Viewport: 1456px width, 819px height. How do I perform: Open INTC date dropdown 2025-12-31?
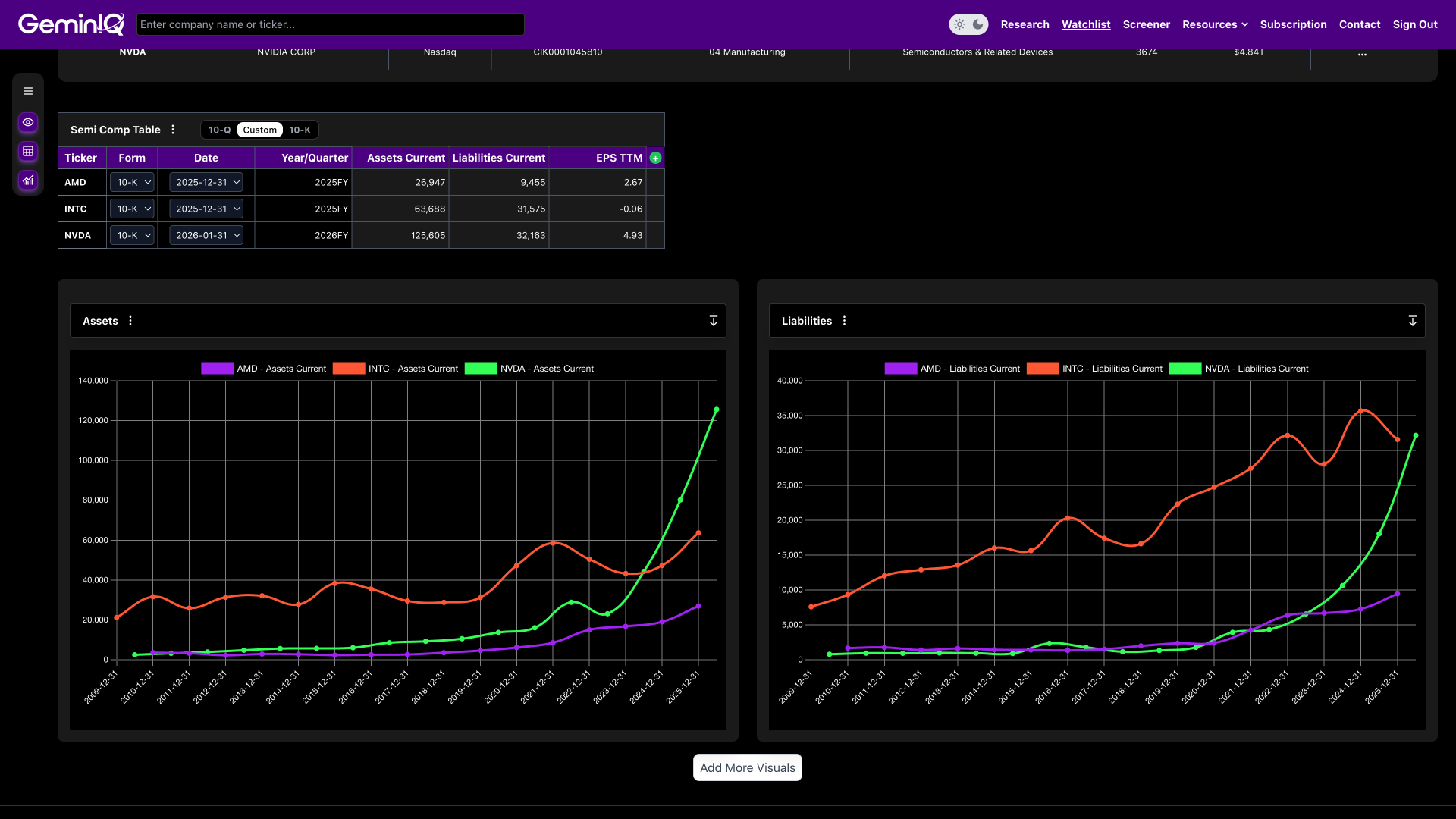pyautogui.click(x=206, y=209)
